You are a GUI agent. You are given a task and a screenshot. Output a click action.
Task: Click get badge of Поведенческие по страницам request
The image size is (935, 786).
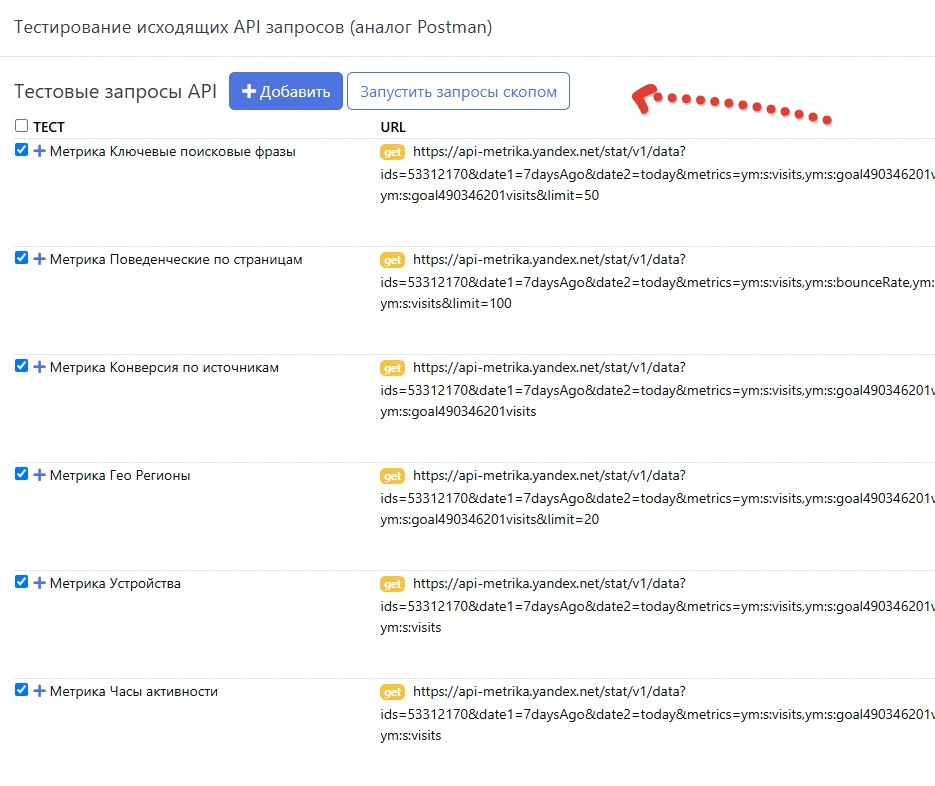point(392,260)
